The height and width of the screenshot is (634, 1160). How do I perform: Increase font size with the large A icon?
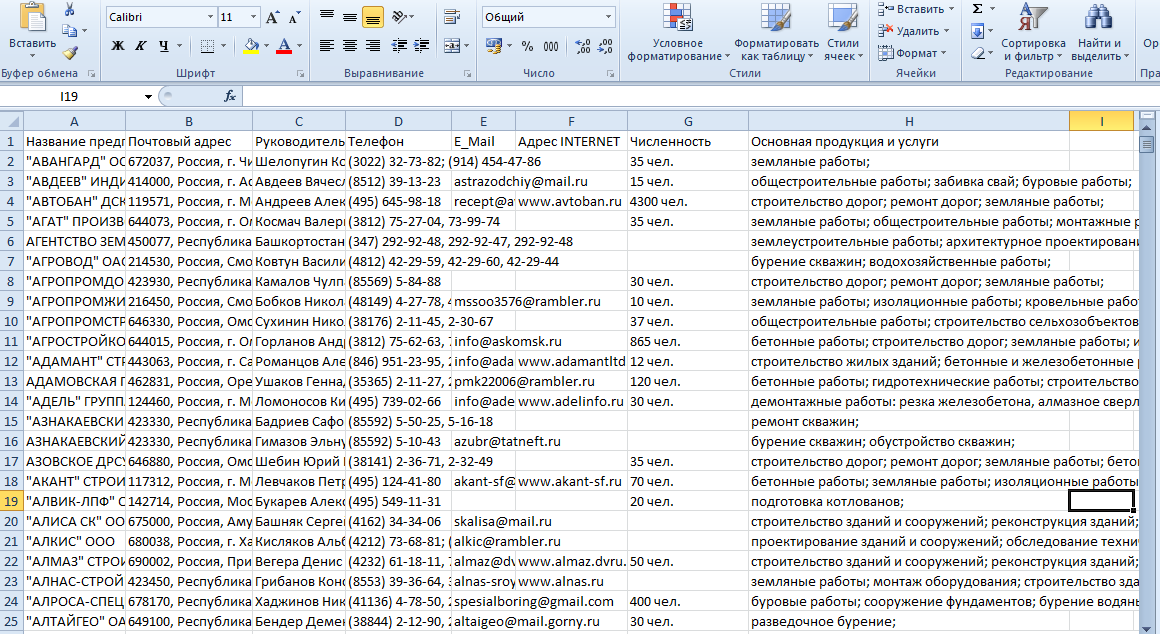coord(272,18)
